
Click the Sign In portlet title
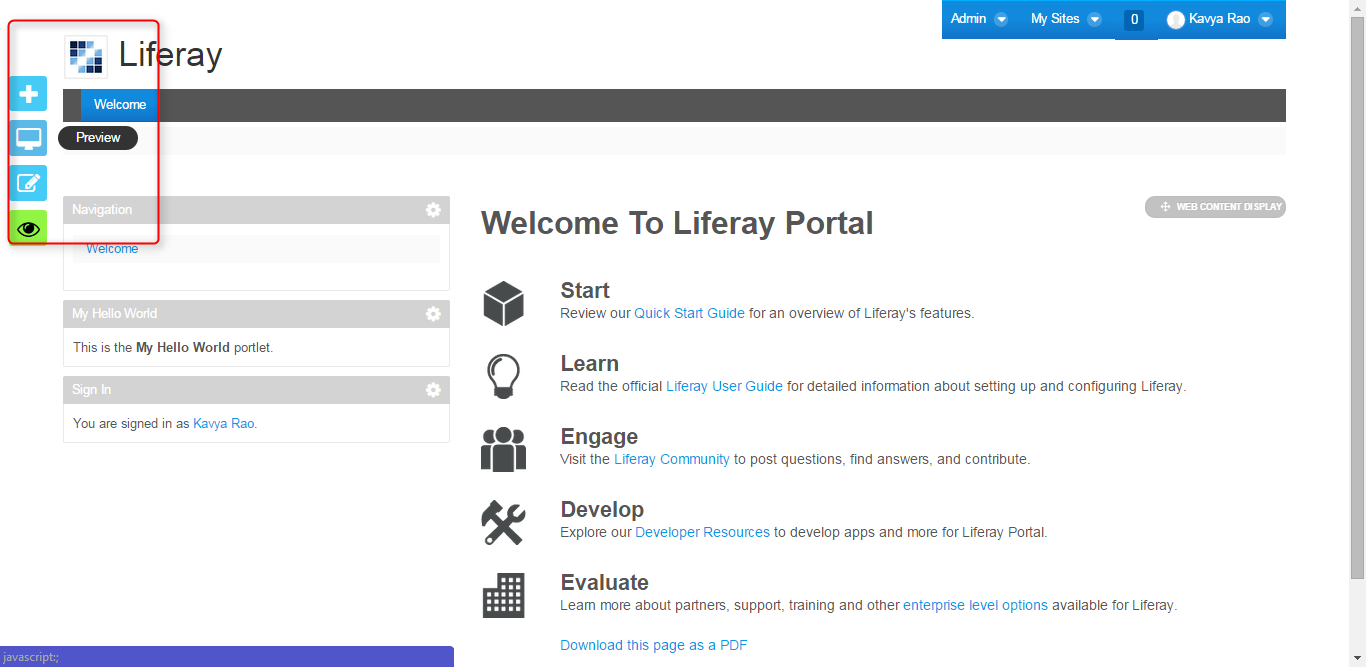(x=92, y=390)
